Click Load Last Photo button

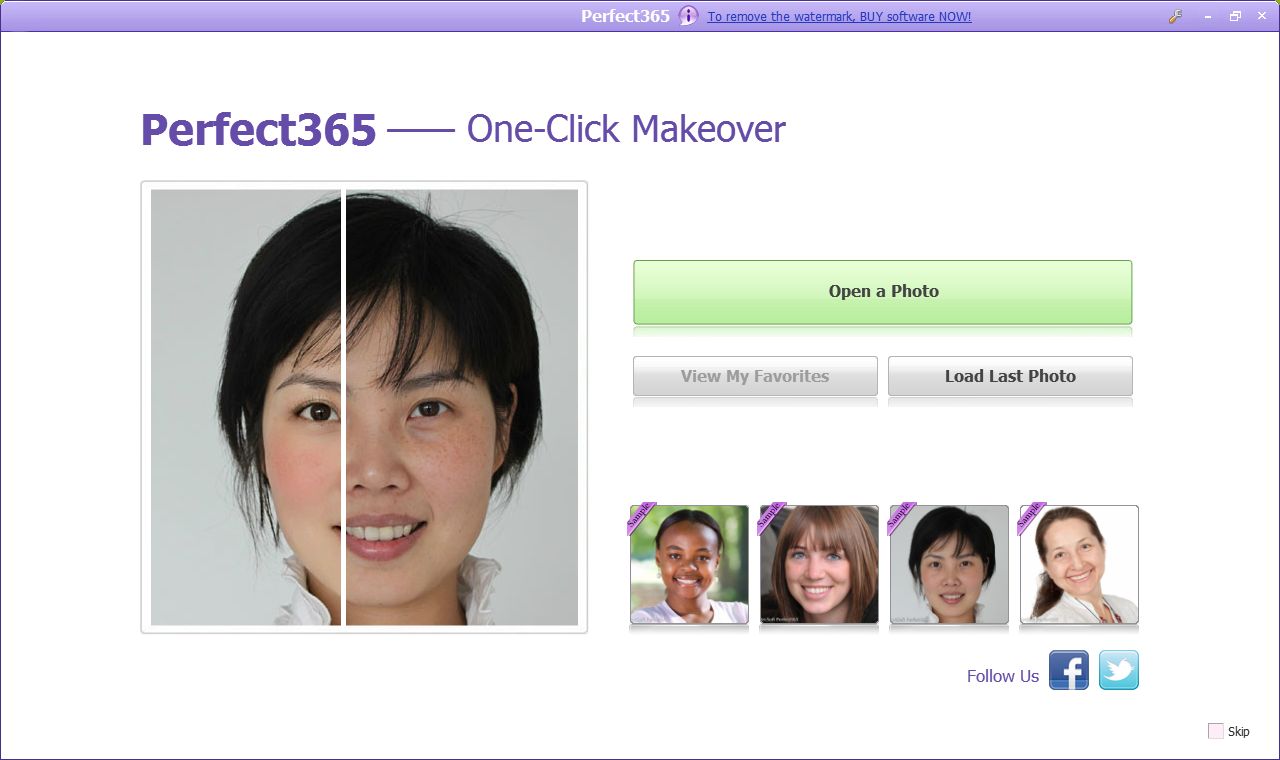[1010, 376]
